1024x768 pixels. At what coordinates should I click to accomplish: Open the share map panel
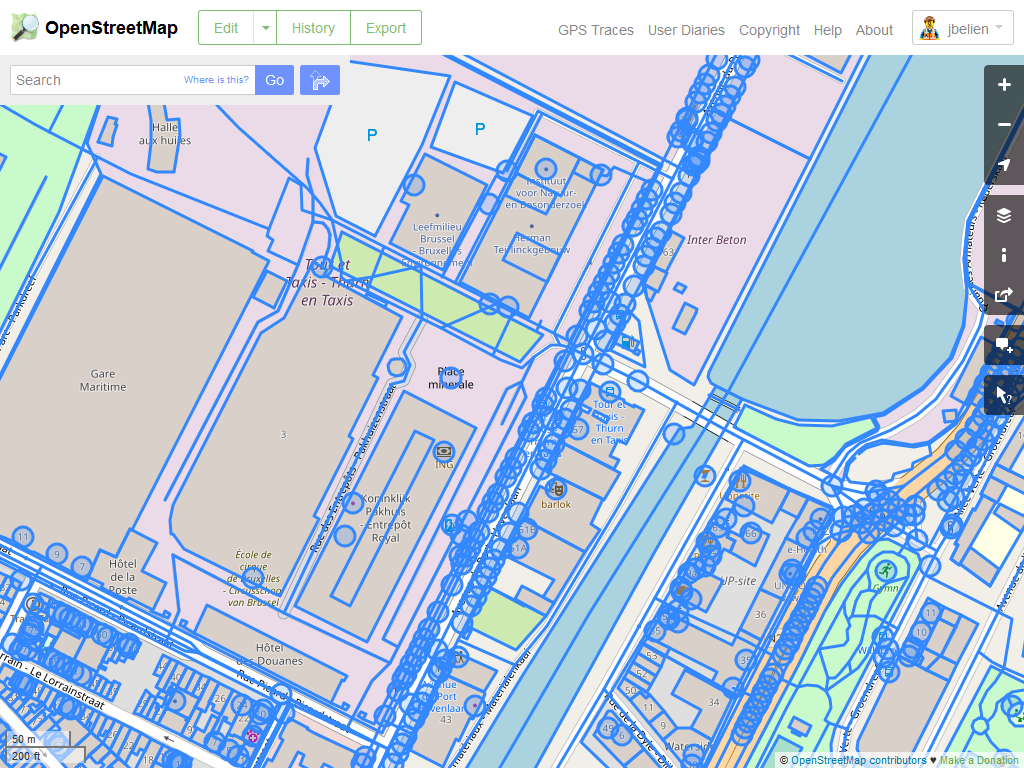[x=1004, y=296]
